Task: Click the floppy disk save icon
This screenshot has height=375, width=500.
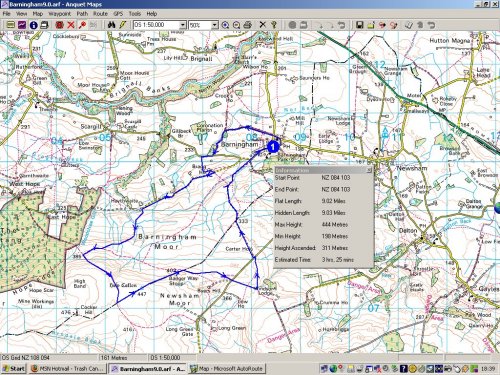Action: [359, 25]
